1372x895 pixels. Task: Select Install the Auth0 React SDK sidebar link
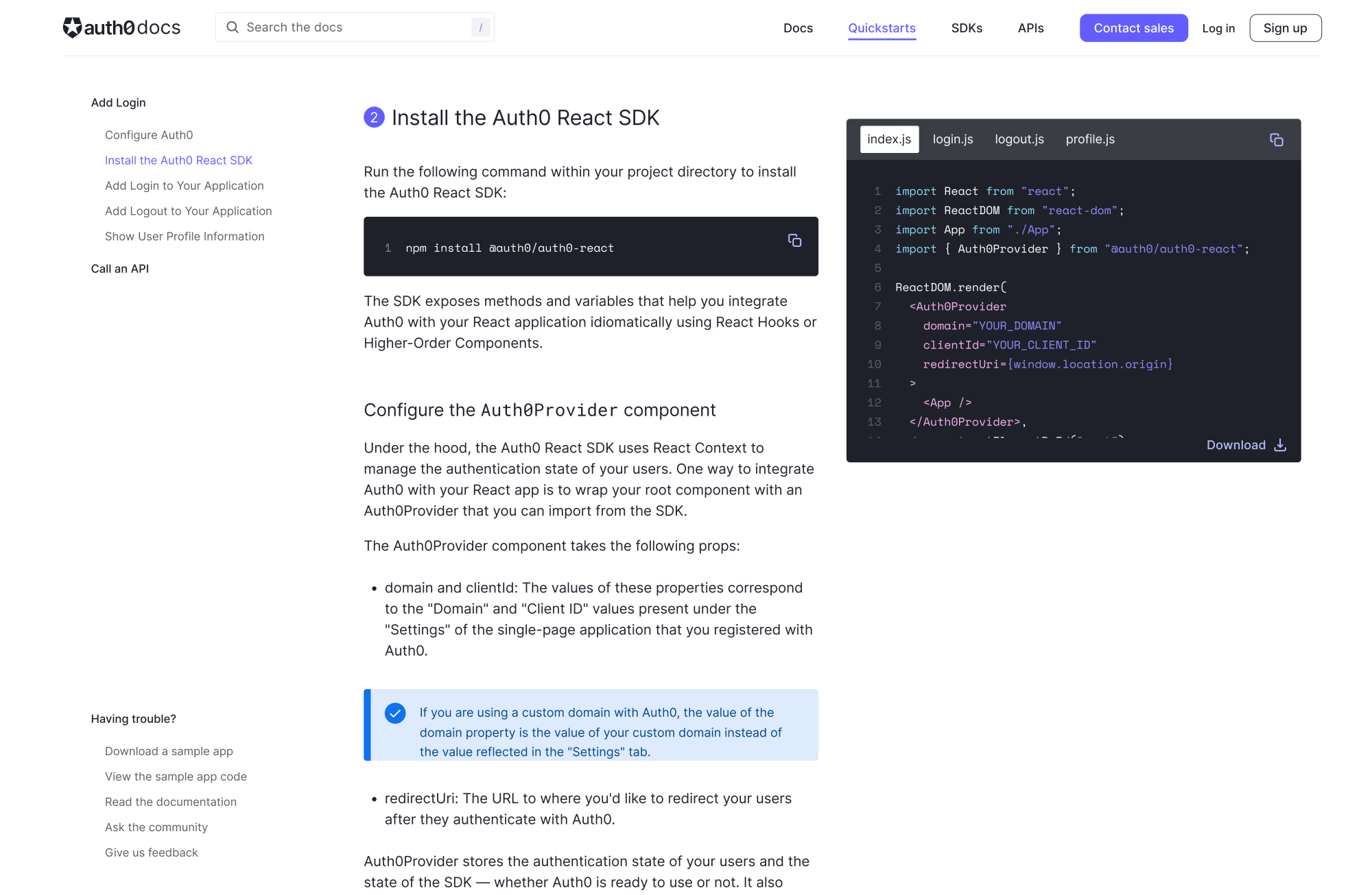click(178, 160)
